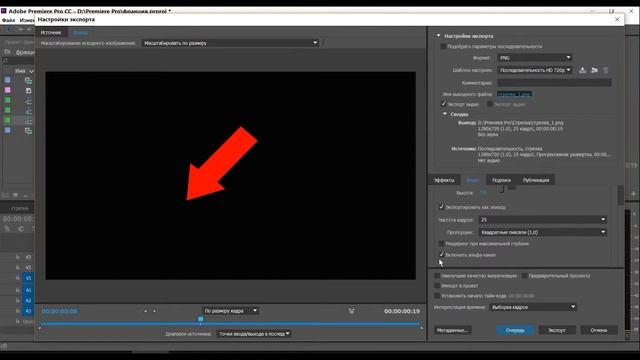The image size is (640, 360).
Task: Click the height value field
Action: [483, 192]
